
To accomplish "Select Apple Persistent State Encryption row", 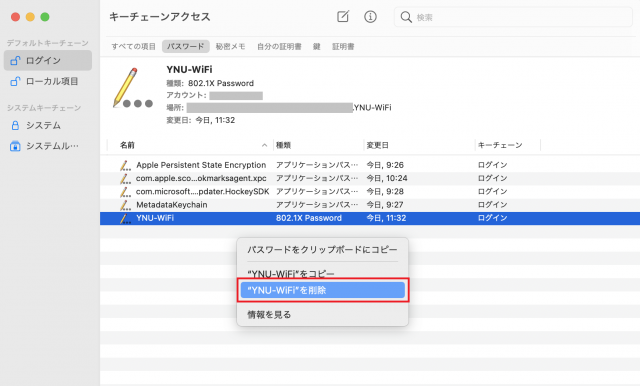I will click(x=370, y=165).
